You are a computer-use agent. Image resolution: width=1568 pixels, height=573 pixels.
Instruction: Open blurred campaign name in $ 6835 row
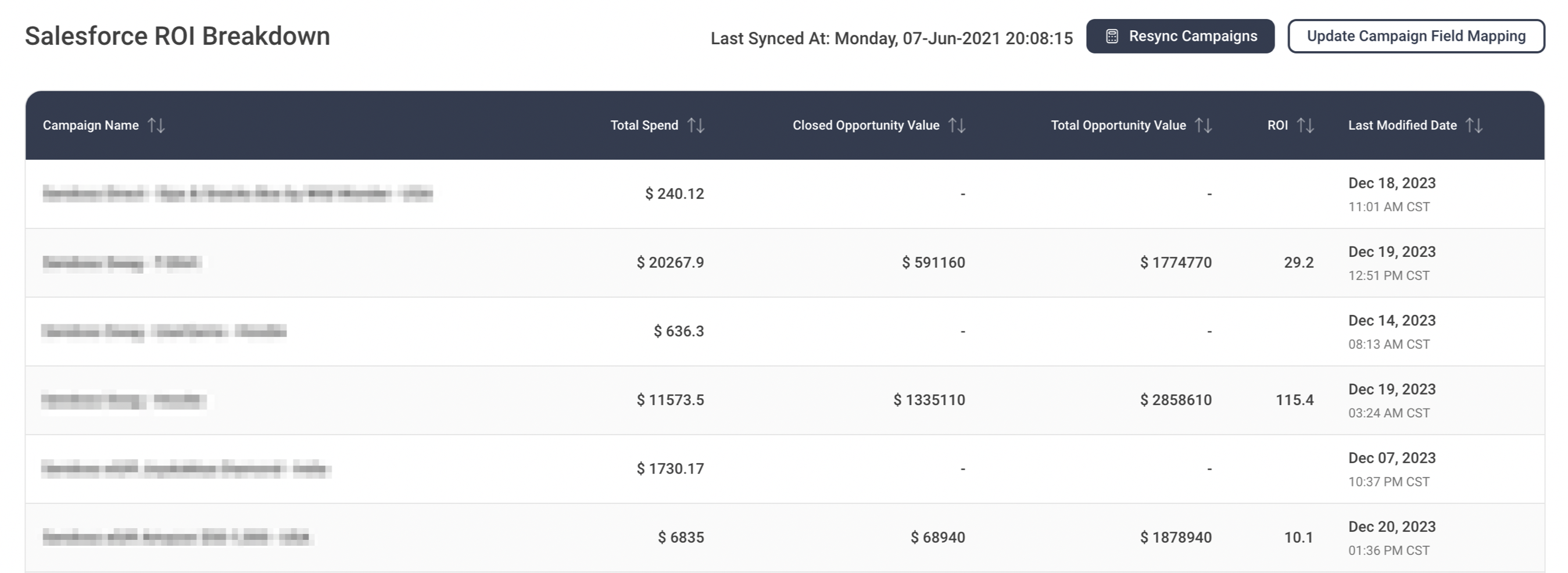[x=177, y=538]
